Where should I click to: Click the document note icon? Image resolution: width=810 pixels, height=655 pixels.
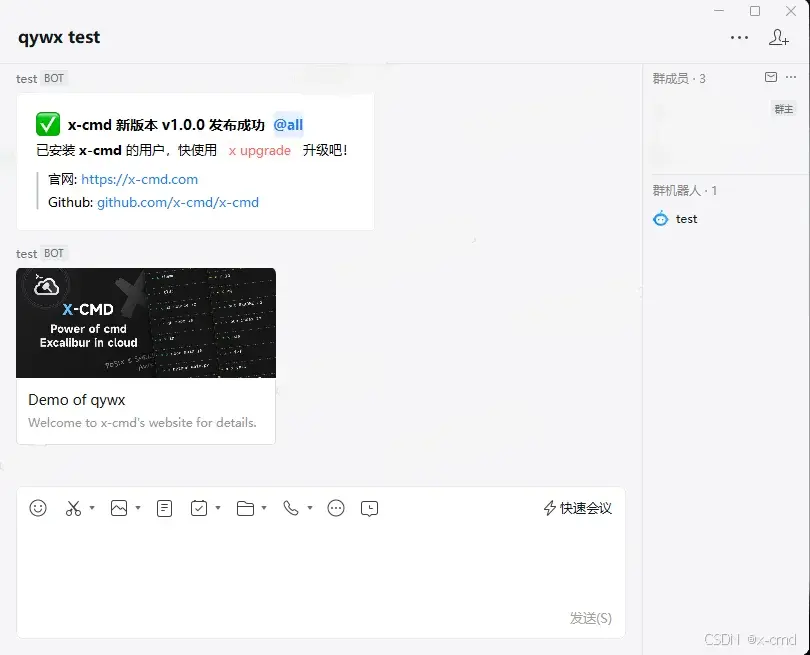(164, 508)
